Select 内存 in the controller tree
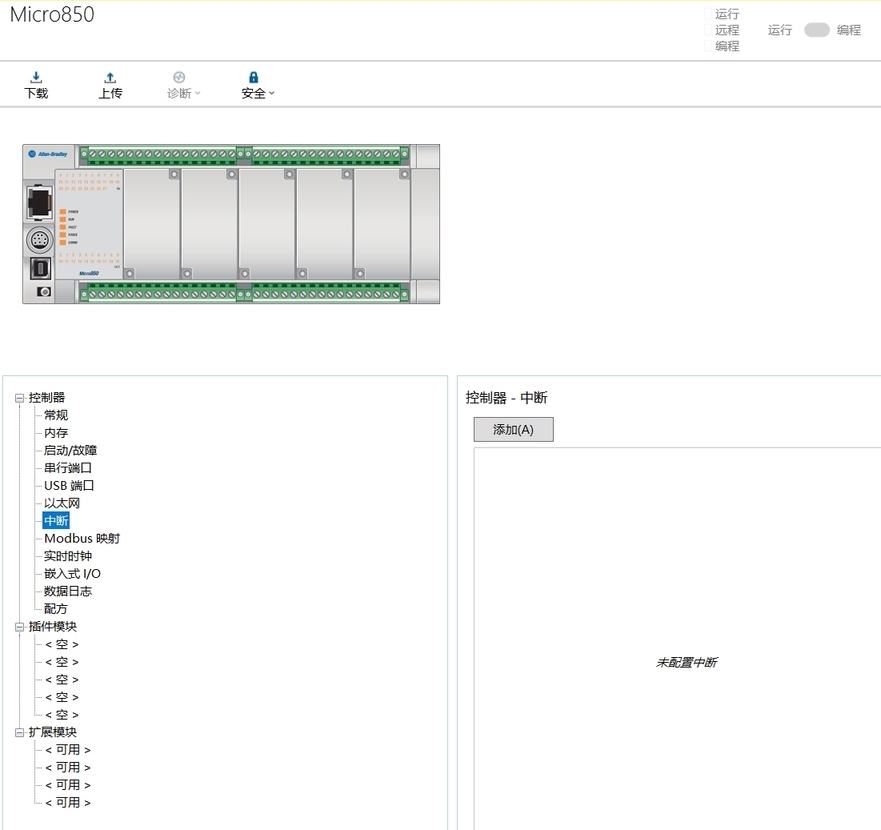Image resolution: width=881 pixels, height=830 pixels. (56, 433)
